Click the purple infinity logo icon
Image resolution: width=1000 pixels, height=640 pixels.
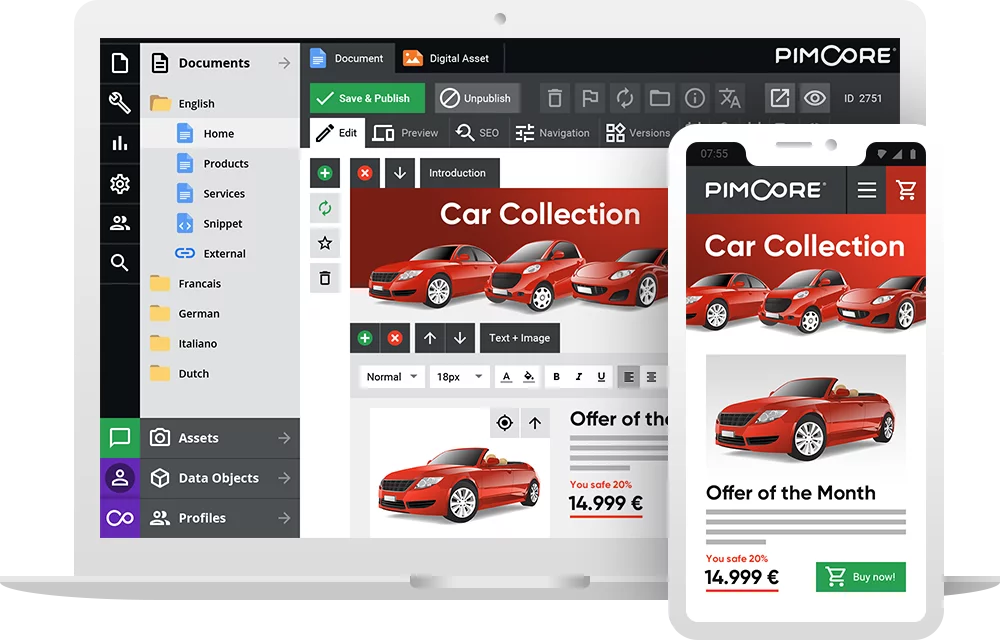(x=120, y=518)
